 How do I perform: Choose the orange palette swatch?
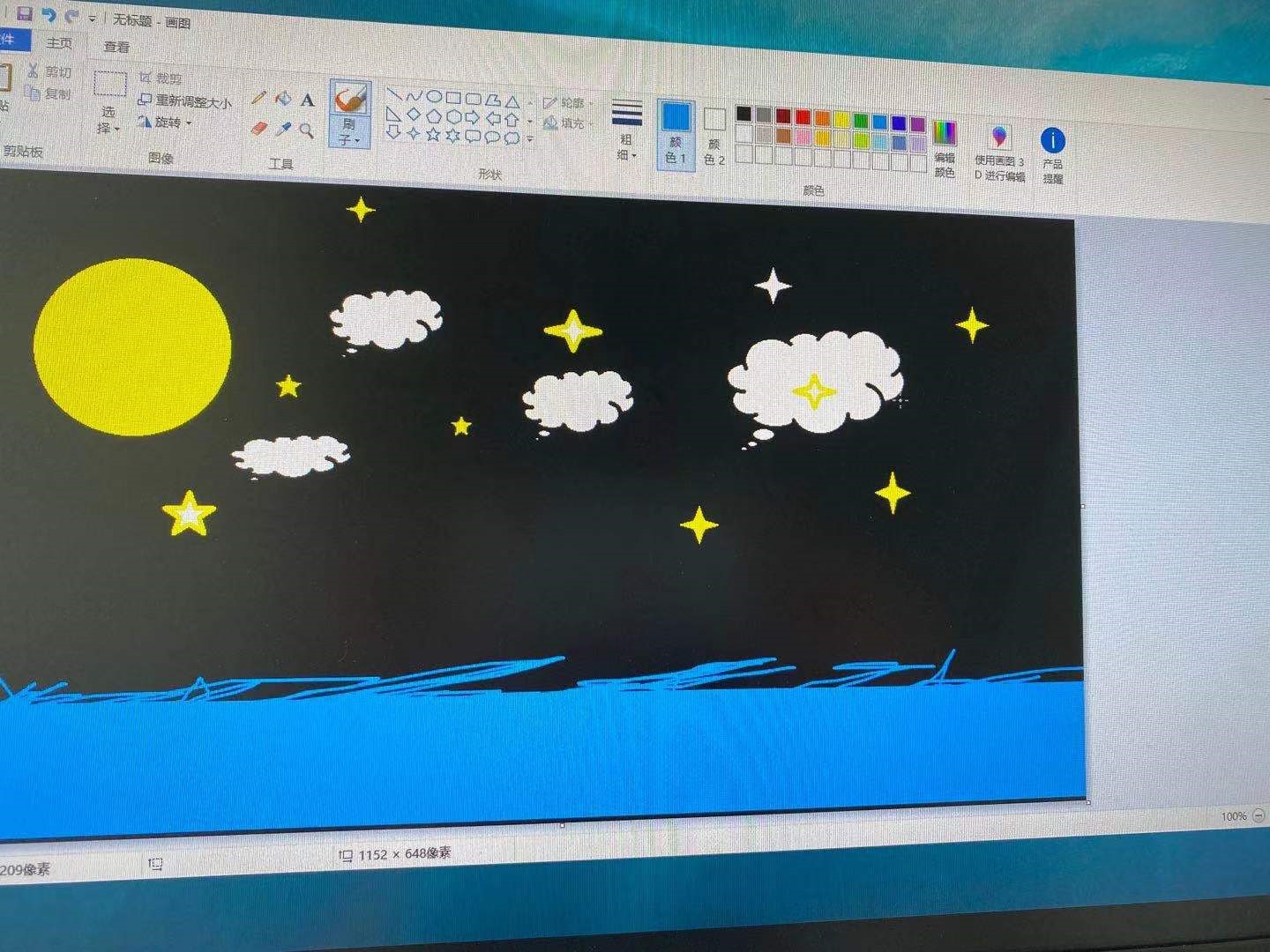[822, 118]
